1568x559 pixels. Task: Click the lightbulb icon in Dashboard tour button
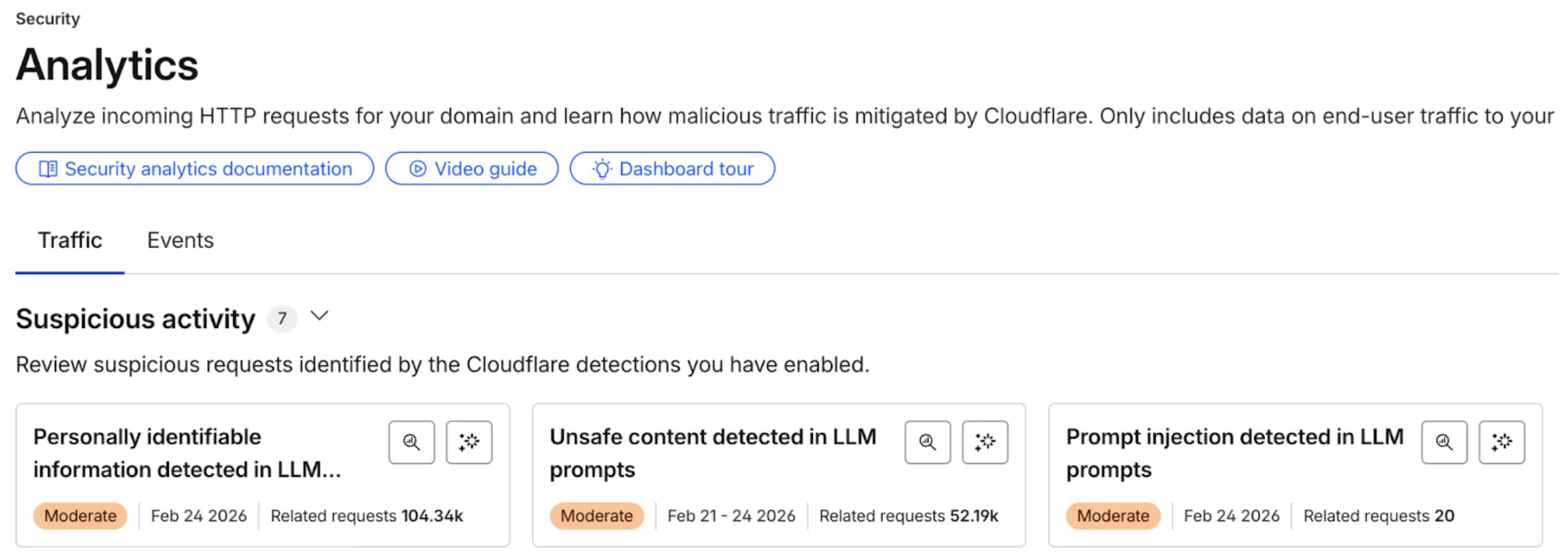(603, 169)
